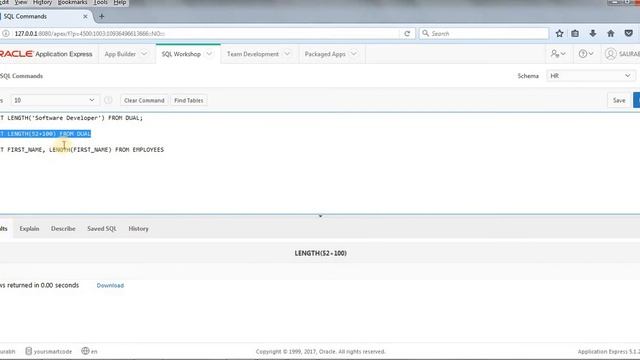Switch to the Describe tab
640x360 pixels.
[x=63, y=229]
